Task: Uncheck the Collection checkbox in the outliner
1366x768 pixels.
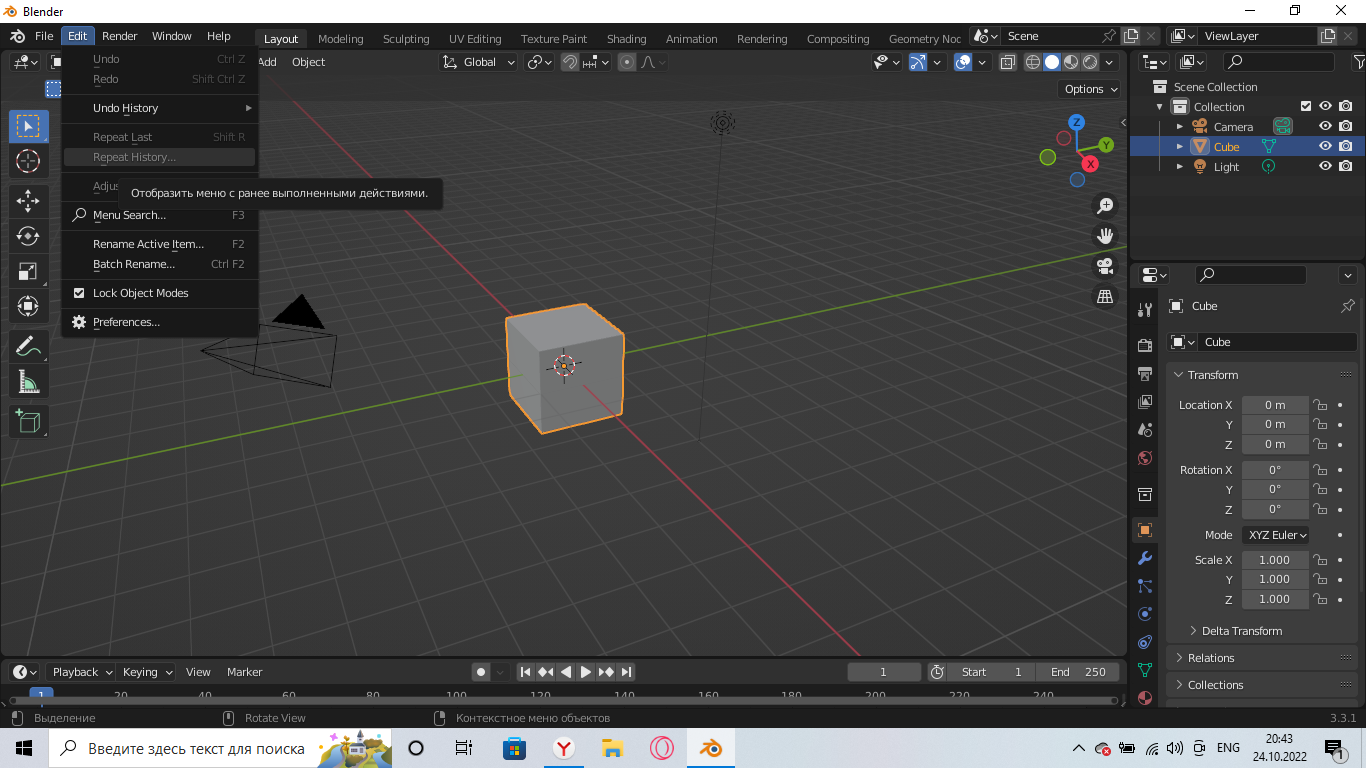Action: (1305, 106)
